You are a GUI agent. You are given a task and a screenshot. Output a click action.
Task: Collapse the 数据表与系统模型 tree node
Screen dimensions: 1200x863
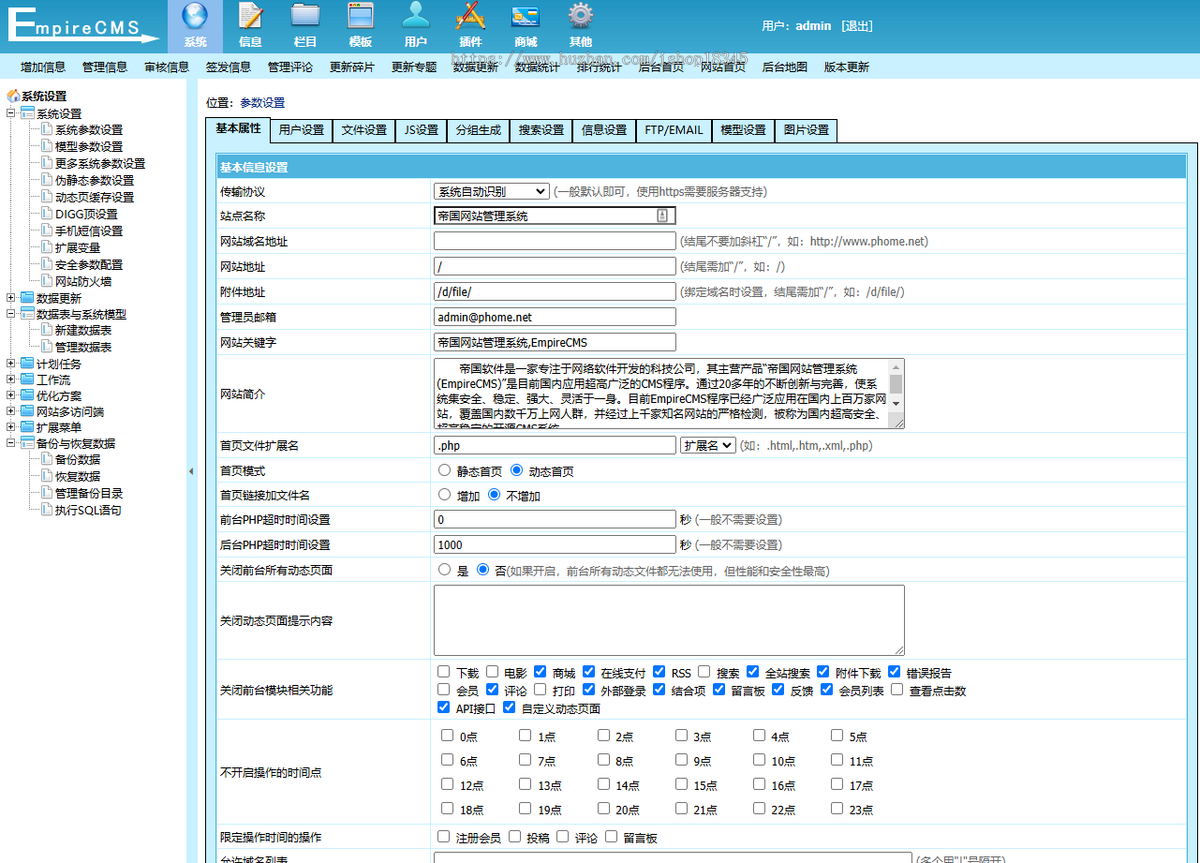pyautogui.click(x=12, y=314)
